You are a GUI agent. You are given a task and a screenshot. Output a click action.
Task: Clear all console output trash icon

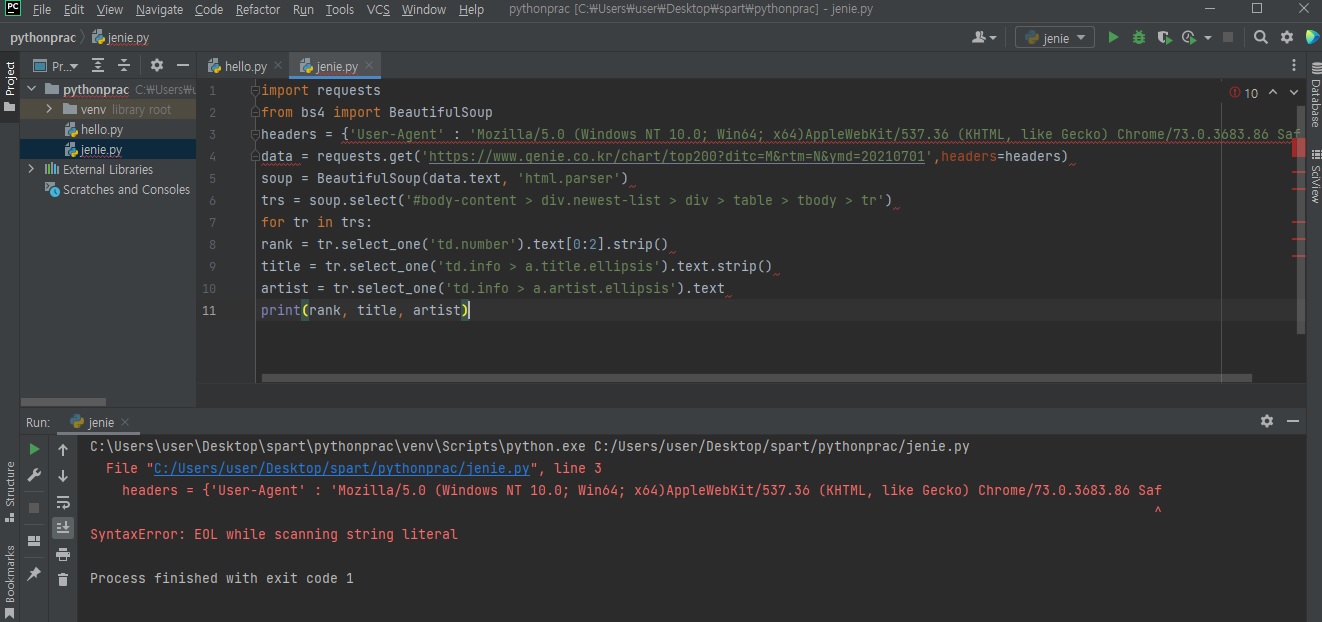click(x=63, y=580)
